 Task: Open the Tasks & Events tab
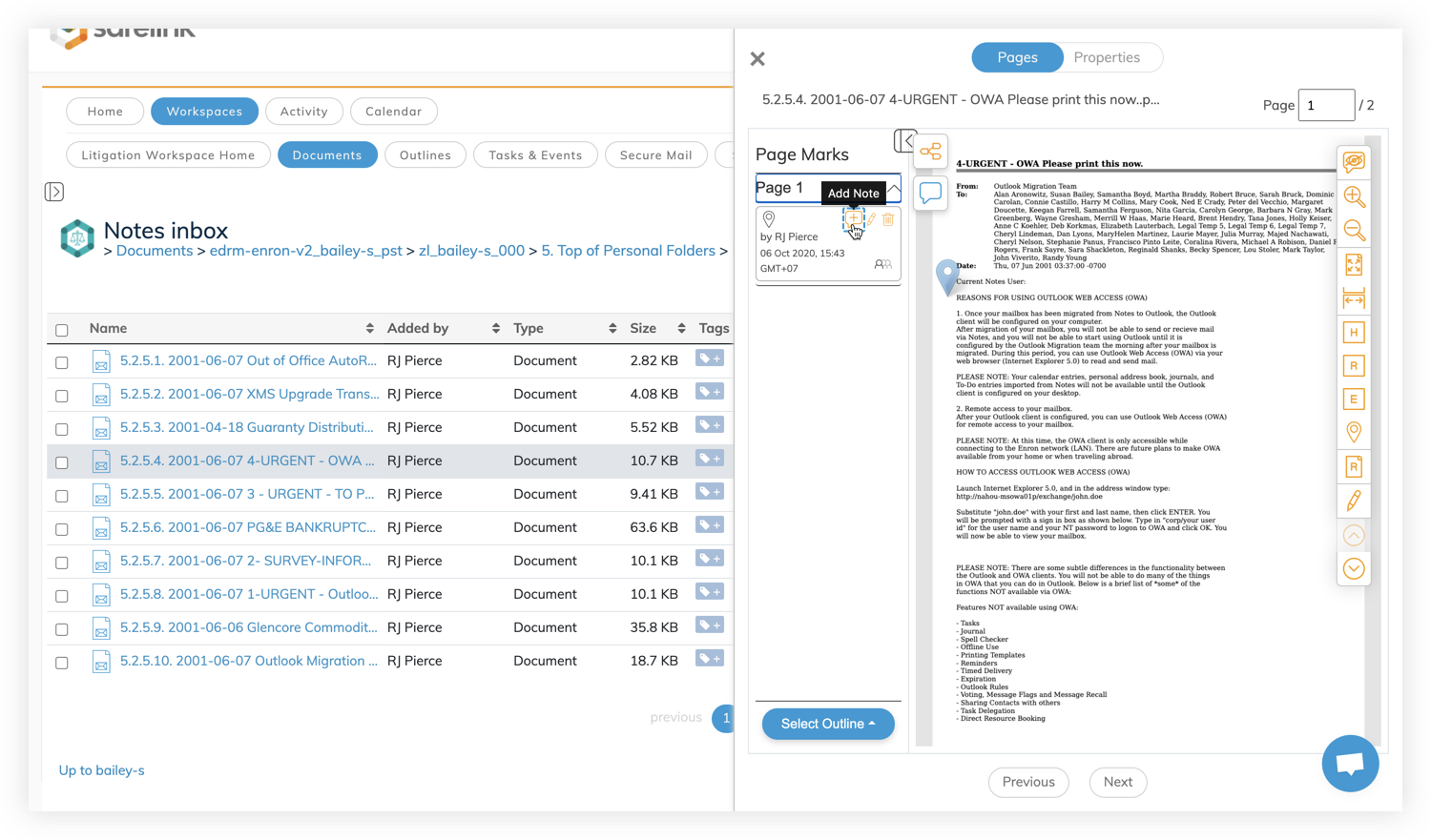coord(535,155)
